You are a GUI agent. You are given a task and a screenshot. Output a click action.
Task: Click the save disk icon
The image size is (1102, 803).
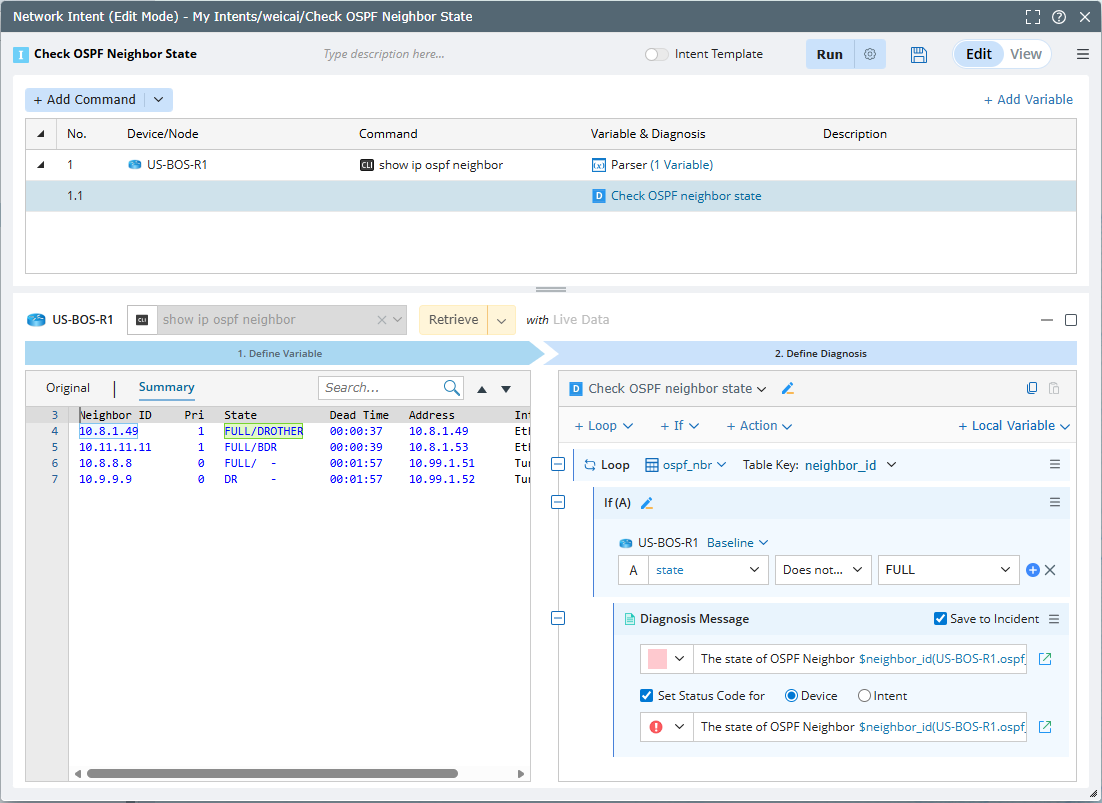[x=919, y=55]
